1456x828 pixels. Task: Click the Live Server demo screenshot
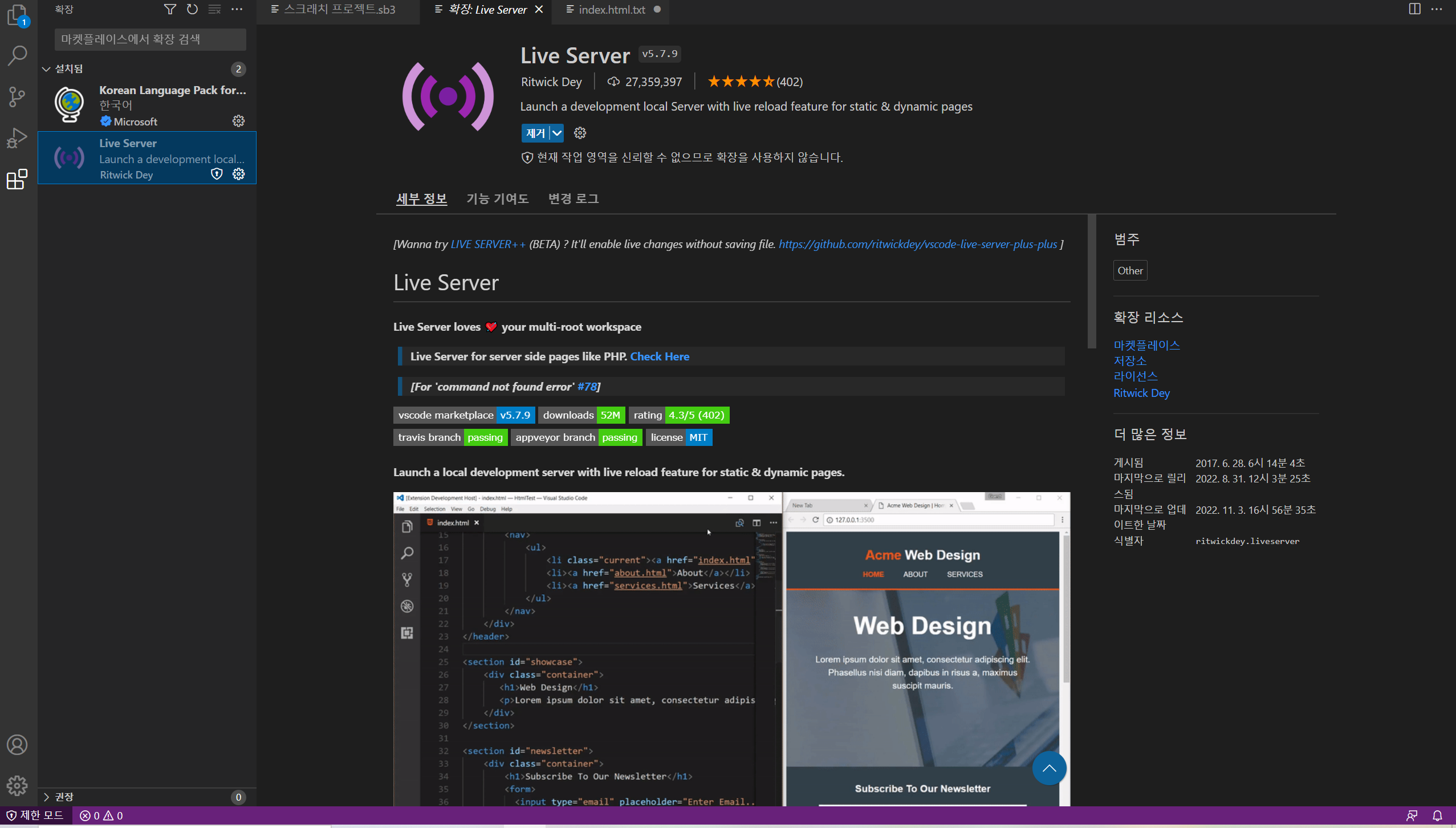pyautogui.click(x=731, y=649)
